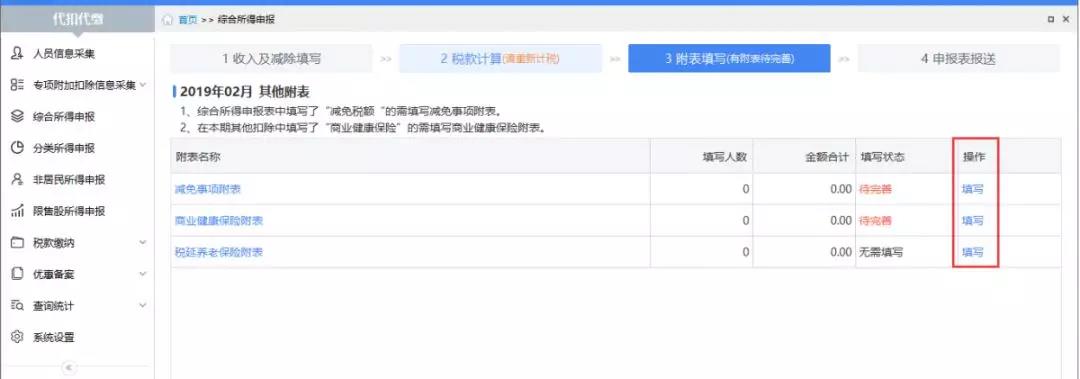
Task: Click the 系统设置 gear icon
Action: (17, 337)
